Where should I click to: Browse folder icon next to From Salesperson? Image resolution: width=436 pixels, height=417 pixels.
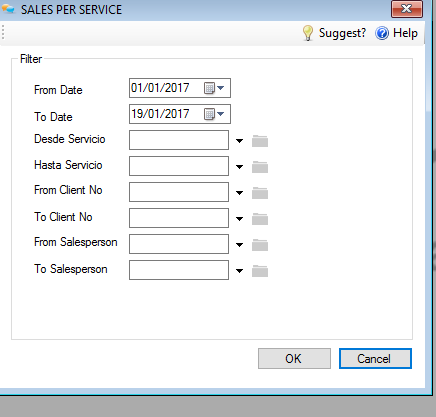click(x=260, y=245)
